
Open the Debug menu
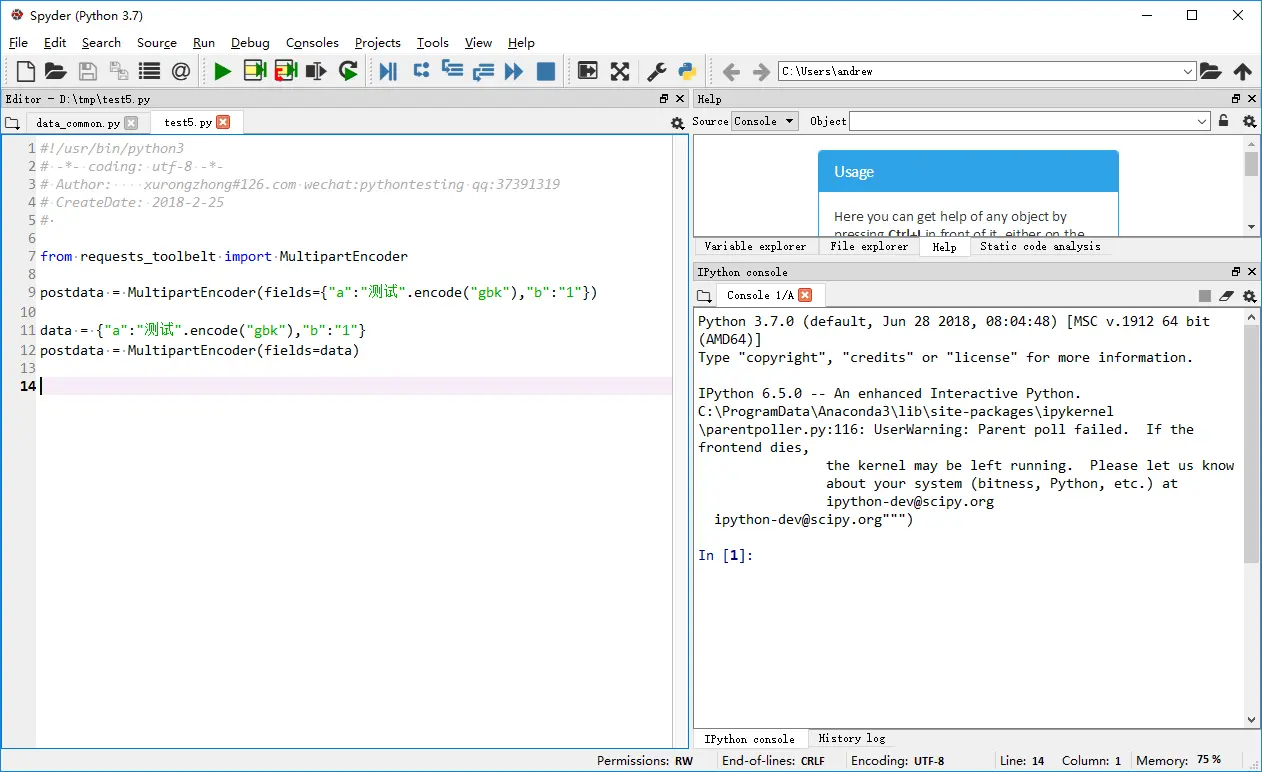(250, 43)
